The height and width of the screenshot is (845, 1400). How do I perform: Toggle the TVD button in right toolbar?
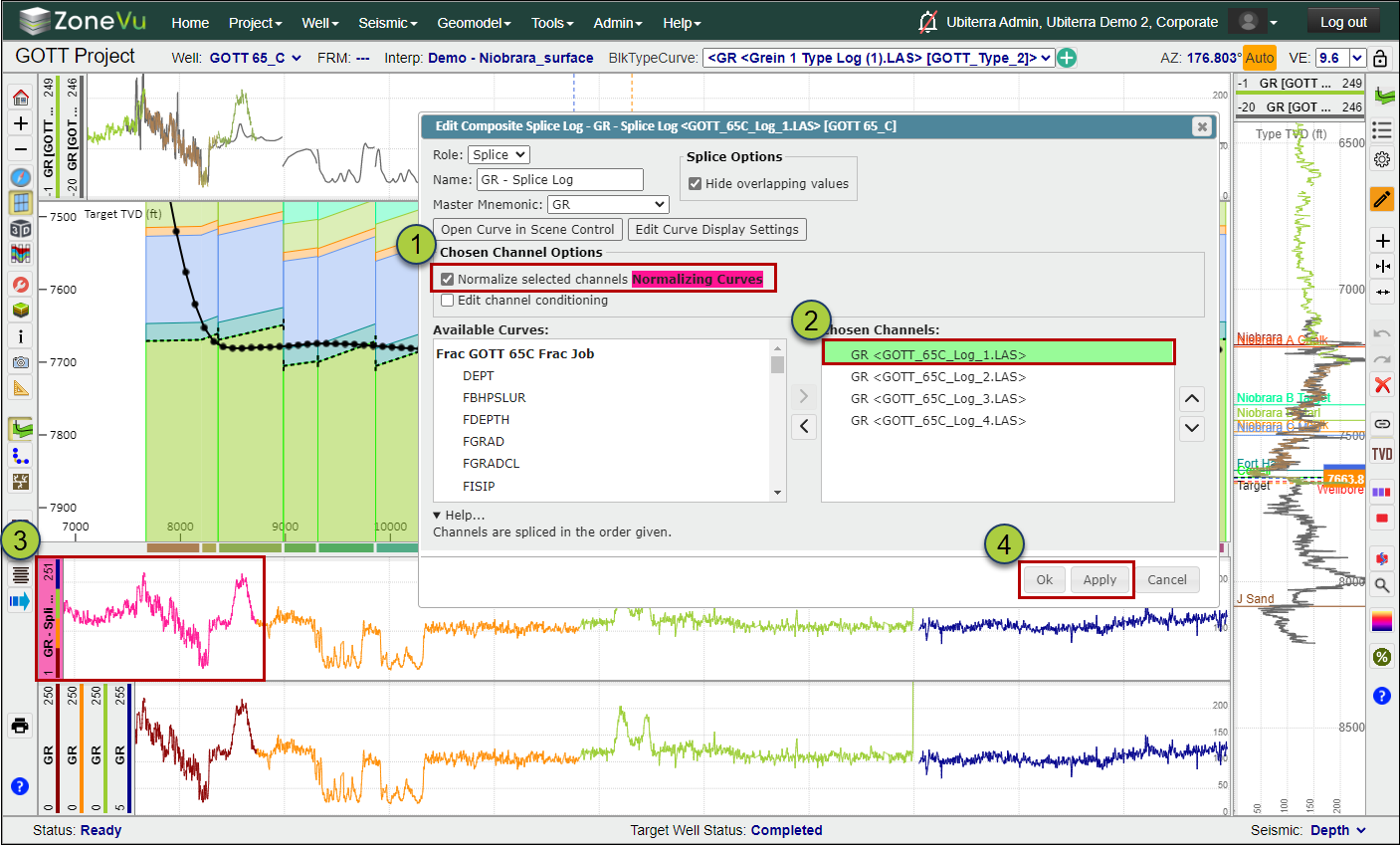[1382, 454]
